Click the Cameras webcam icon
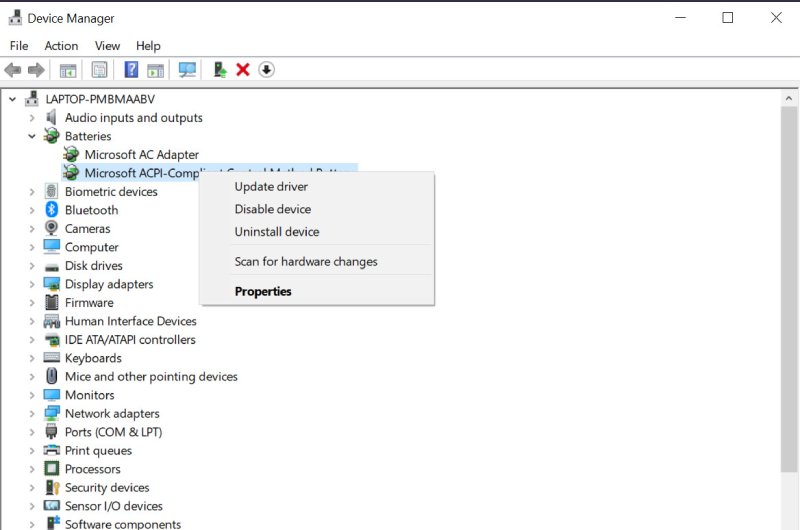This screenshot has height=530, width=800. (x=51, y=228)
